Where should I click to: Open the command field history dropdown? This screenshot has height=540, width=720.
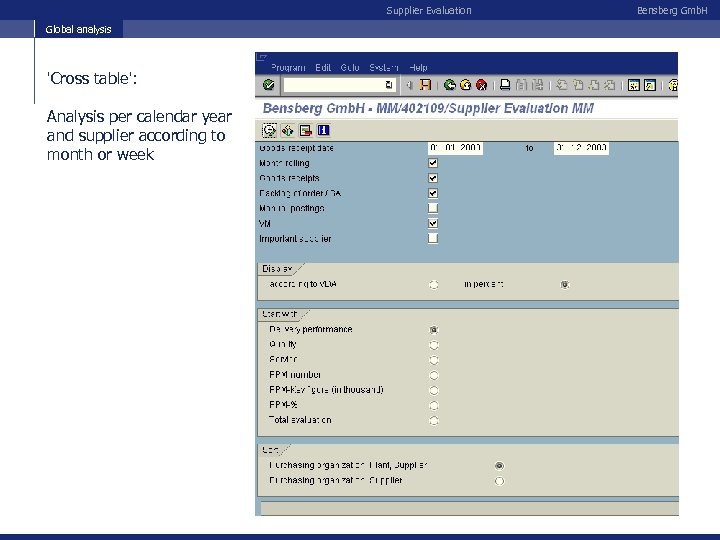point(388,85)
